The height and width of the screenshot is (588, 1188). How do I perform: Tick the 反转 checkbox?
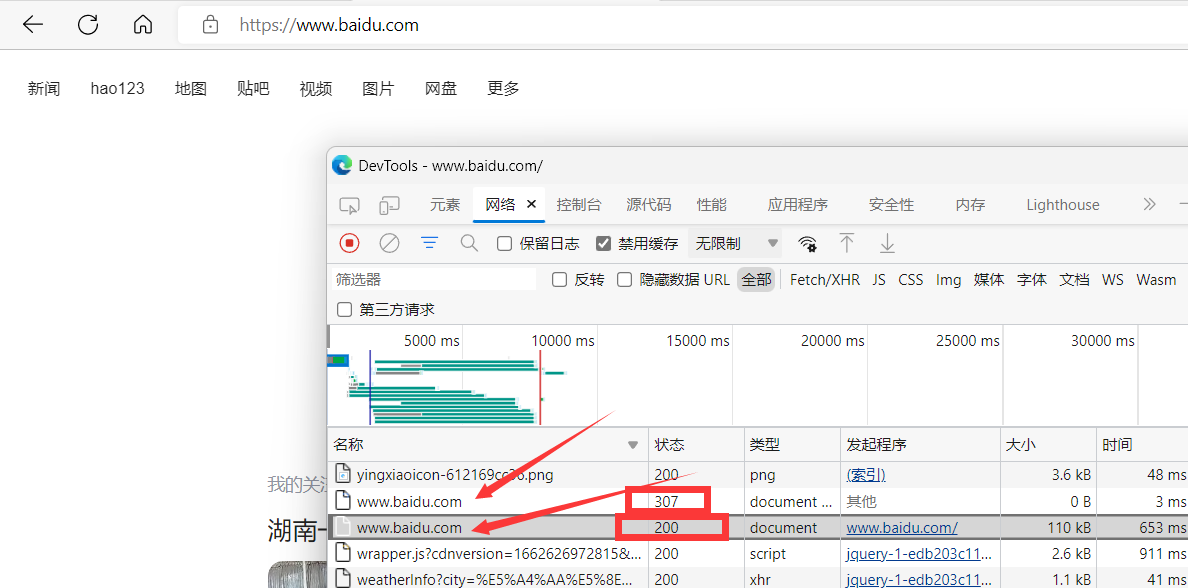560,280
